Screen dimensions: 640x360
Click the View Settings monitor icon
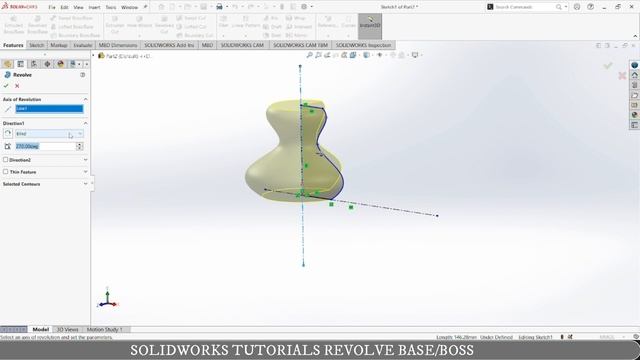click(x=415, y=55)
